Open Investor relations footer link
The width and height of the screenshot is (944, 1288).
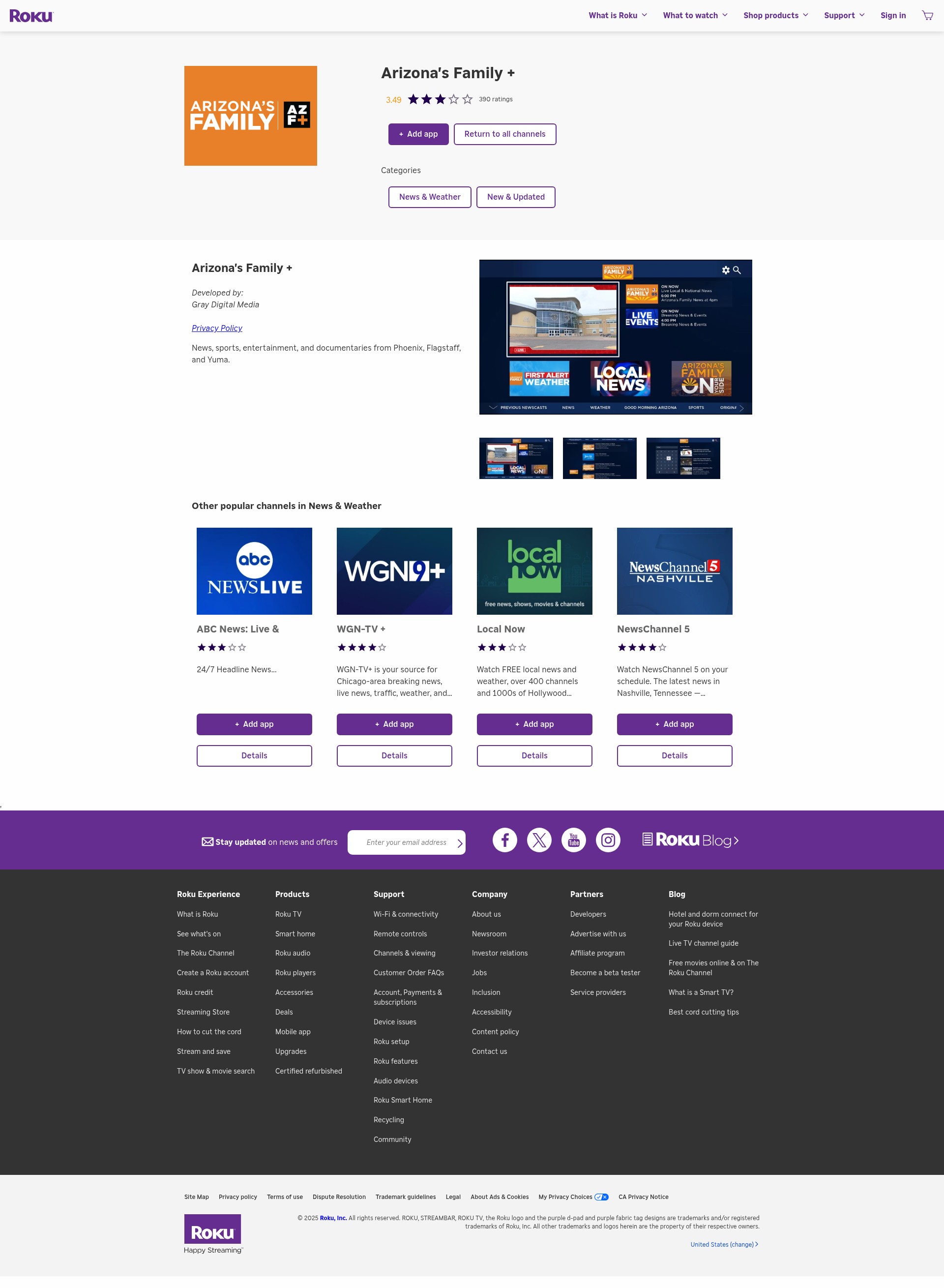pos(500,953)
